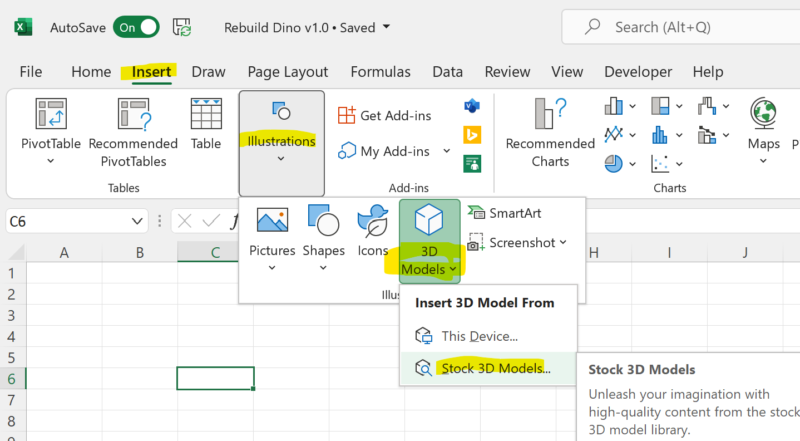This screenshot has width=800, height=441.
Task: Select the Insert ribbon tab
Action: (151, 72)
